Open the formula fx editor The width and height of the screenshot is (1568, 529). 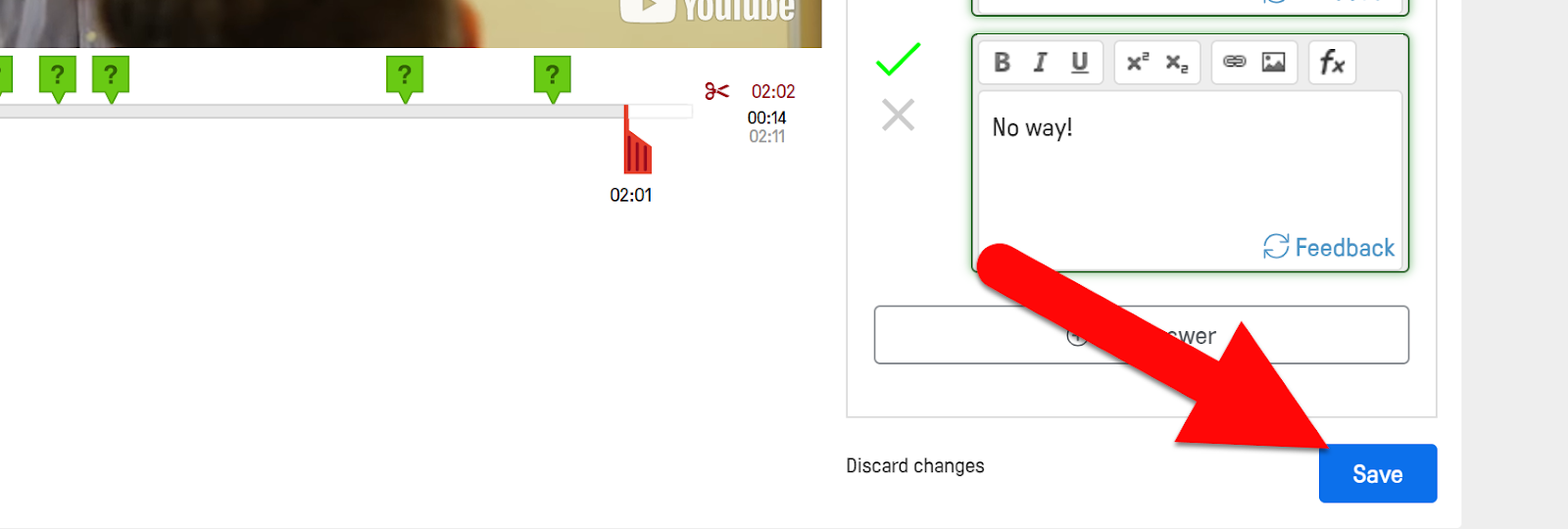[1332, 63]
